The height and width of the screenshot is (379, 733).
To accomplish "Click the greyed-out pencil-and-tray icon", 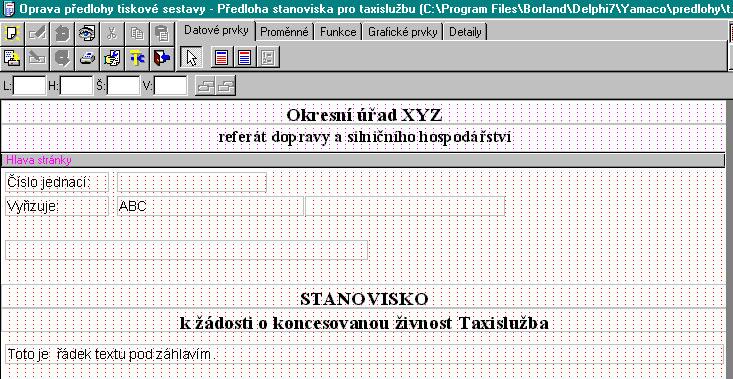I will (x=37, y=58).
